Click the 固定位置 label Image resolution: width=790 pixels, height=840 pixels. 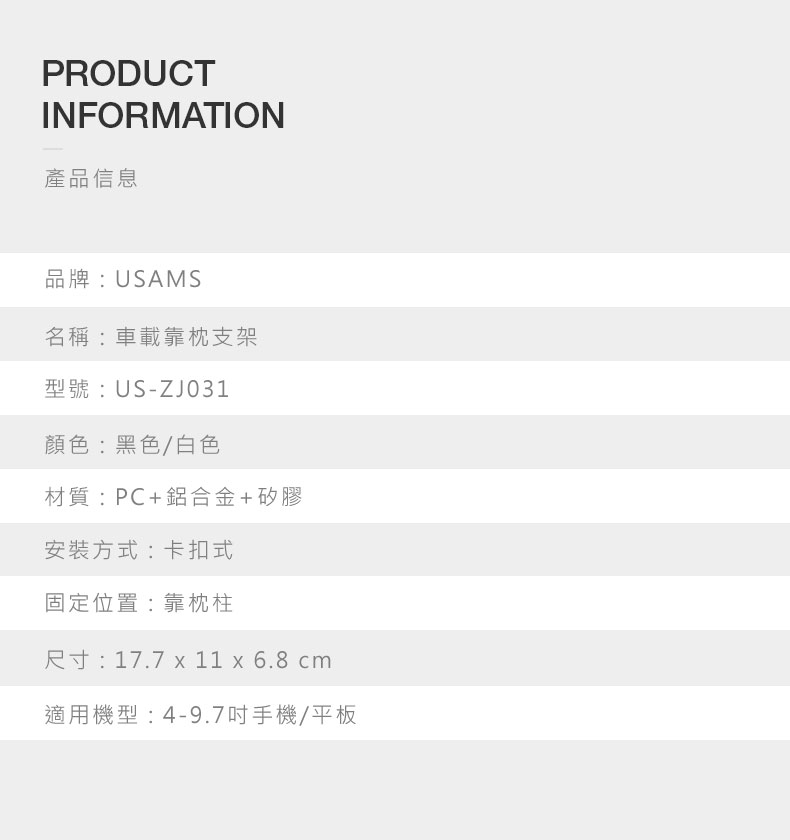point(91,603)
